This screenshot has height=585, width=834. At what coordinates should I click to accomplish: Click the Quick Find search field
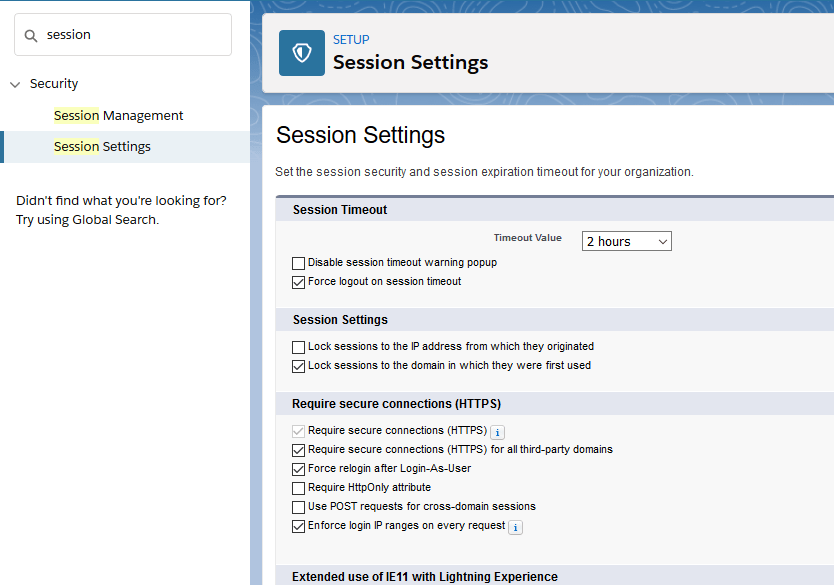pyautogui.click(x=135, y=35)
